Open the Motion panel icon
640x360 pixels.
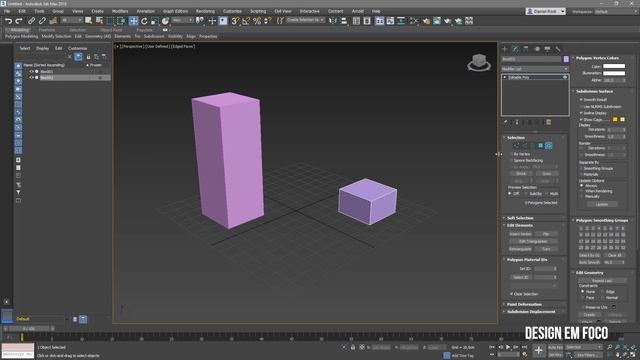[x=537, y=49]
